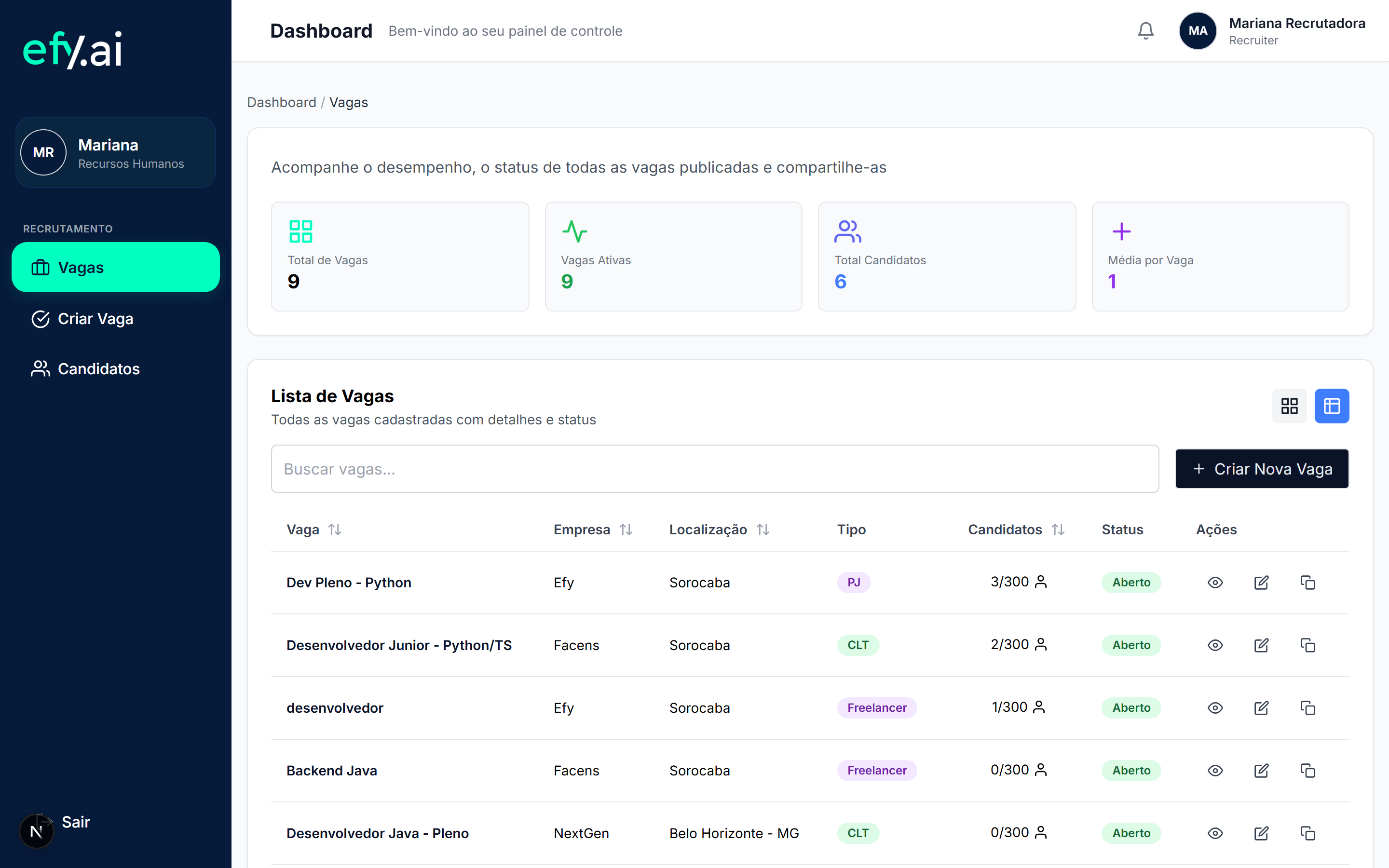Image resolution: width=1389 pixels, height=868 pixels.
Task: Open Candidatos in the sidebar
Action: 115,368
